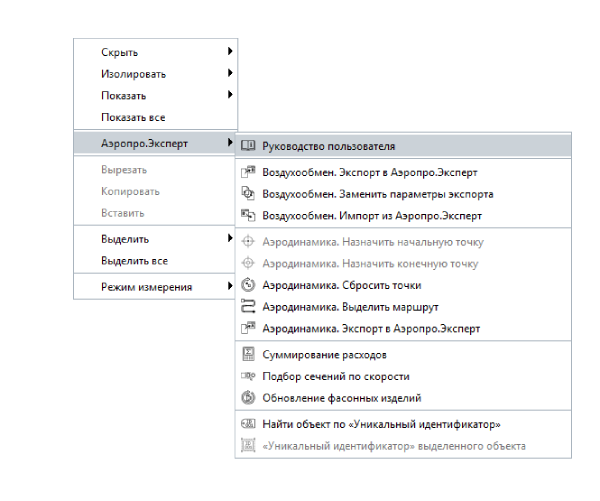Click icon for Воздухообмен. Экспорт в Аэропро.Эксперт
600x501 pixels.
[249, 173]
